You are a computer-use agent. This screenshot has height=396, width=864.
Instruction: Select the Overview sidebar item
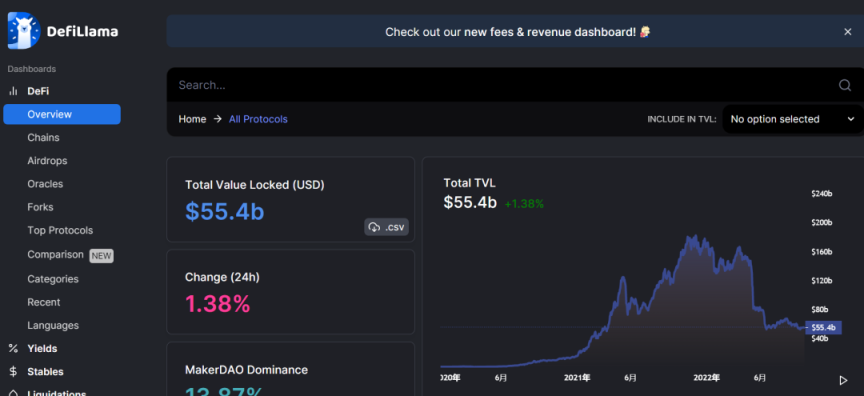pos(62,115)
